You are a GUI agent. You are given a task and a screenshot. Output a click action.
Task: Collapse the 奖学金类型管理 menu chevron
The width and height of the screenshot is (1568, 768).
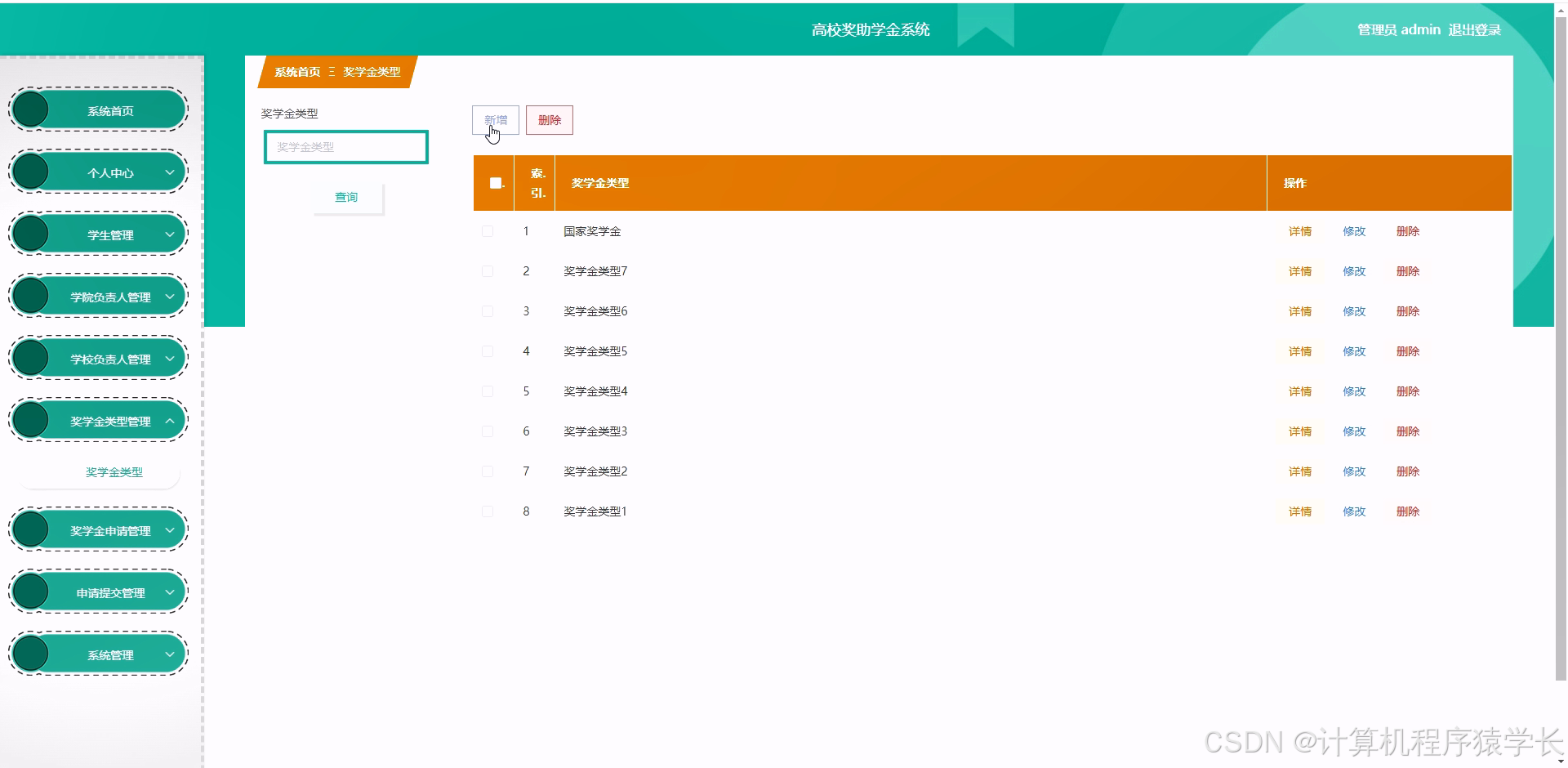click(x=170, y=421)
